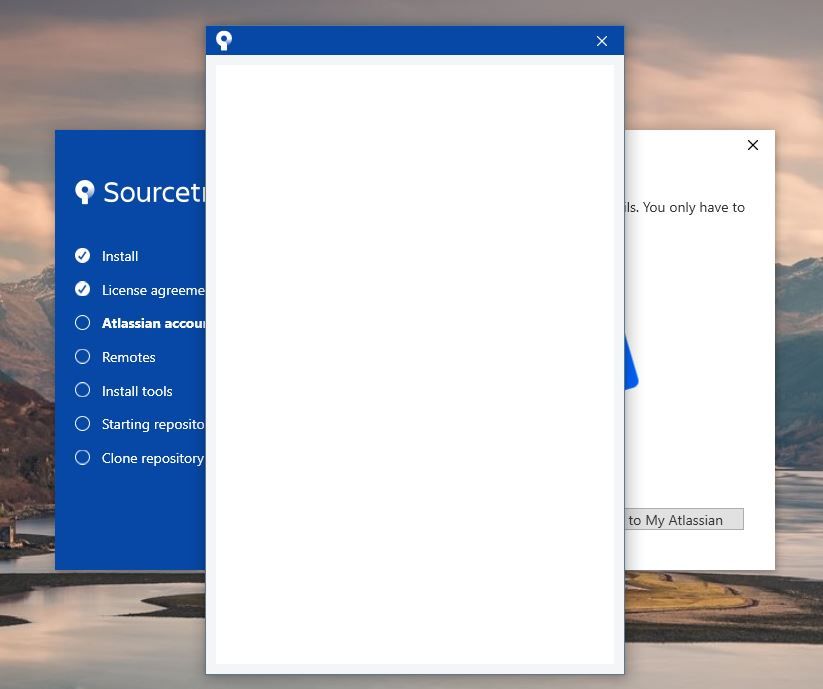
Task: Select the Install tools step circle
Action: [82, 390]
